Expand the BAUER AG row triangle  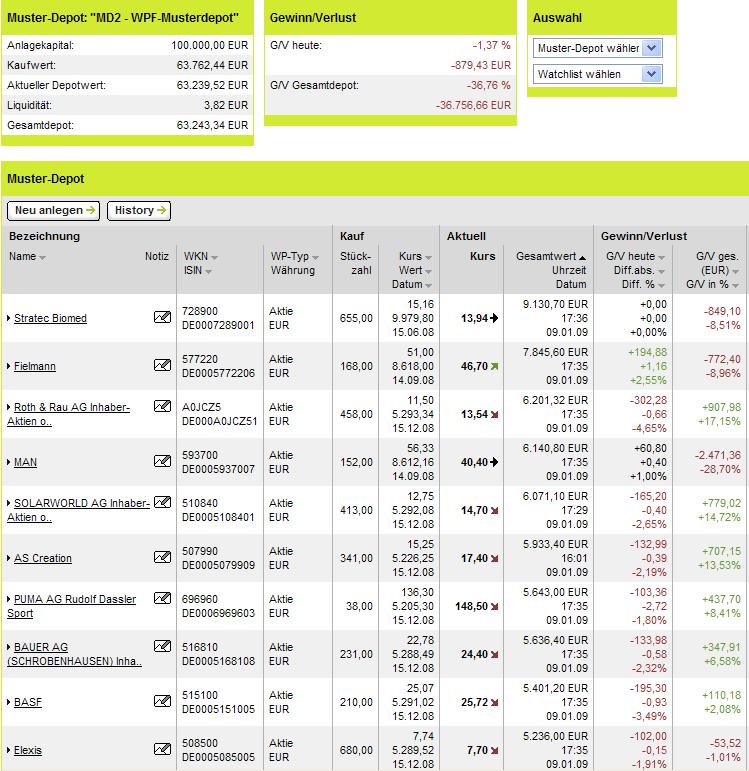click(x=9, y=647)
